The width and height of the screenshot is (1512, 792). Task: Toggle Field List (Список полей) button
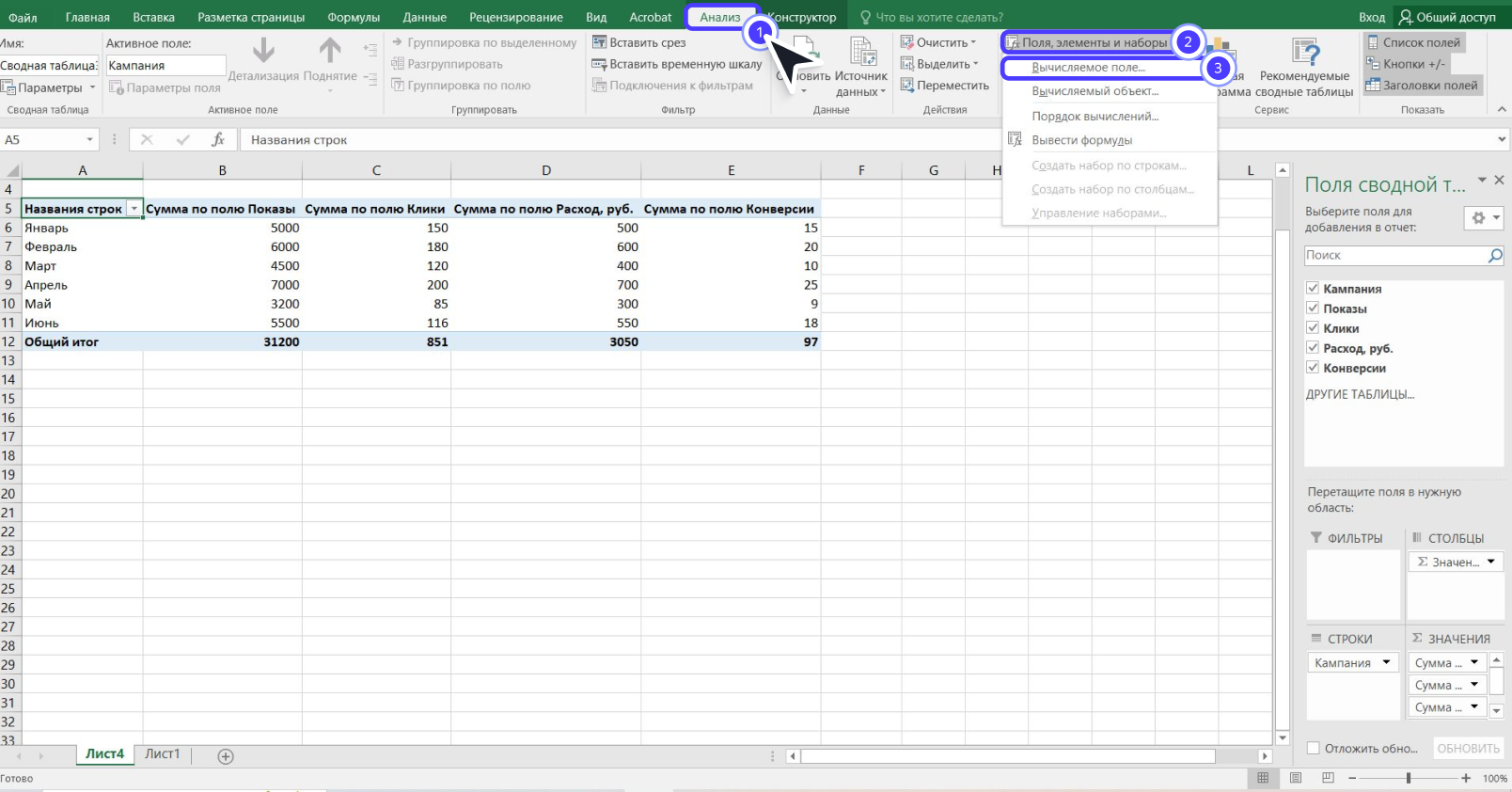coord(1413,42)
